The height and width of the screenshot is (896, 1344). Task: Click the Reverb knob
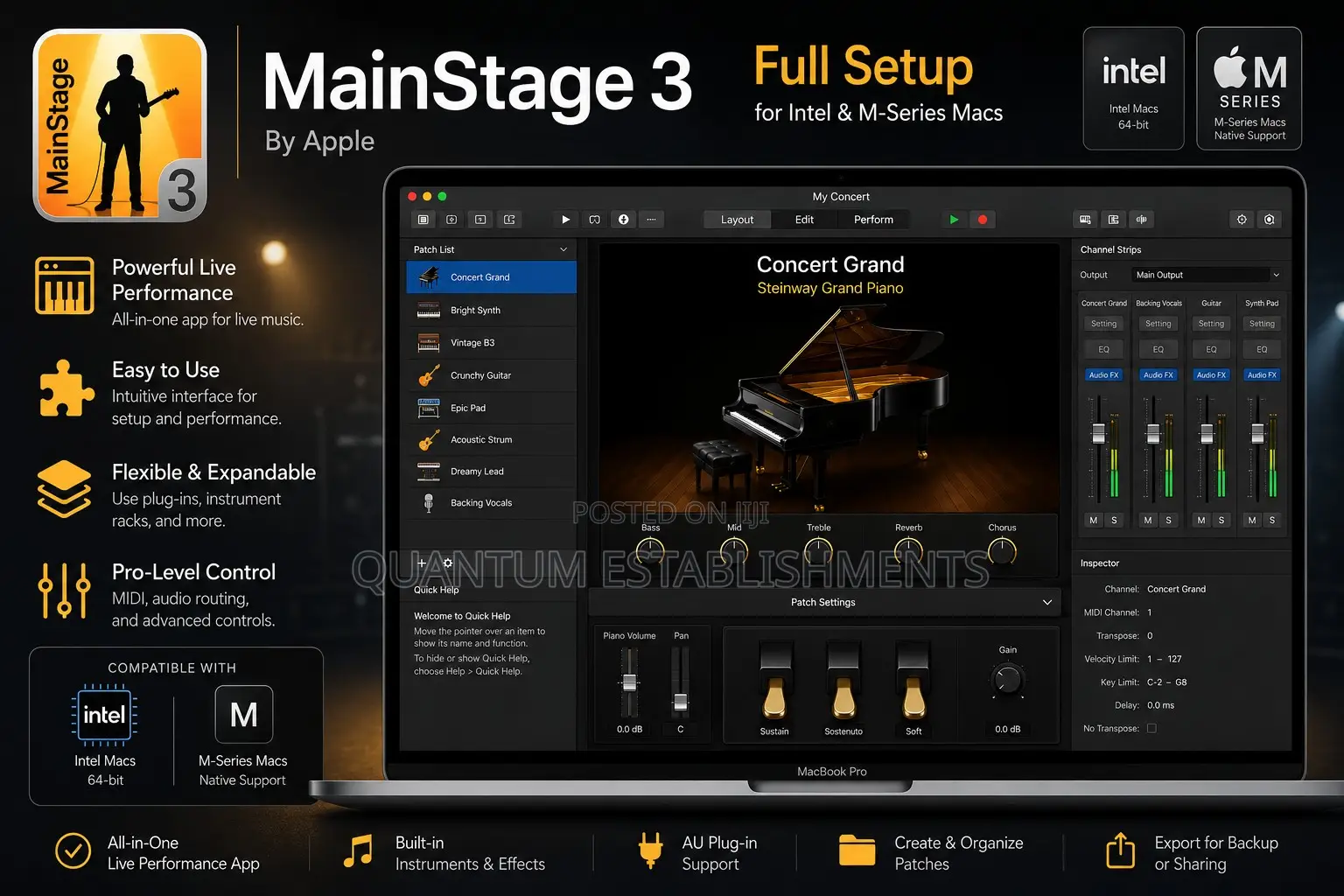909,551
